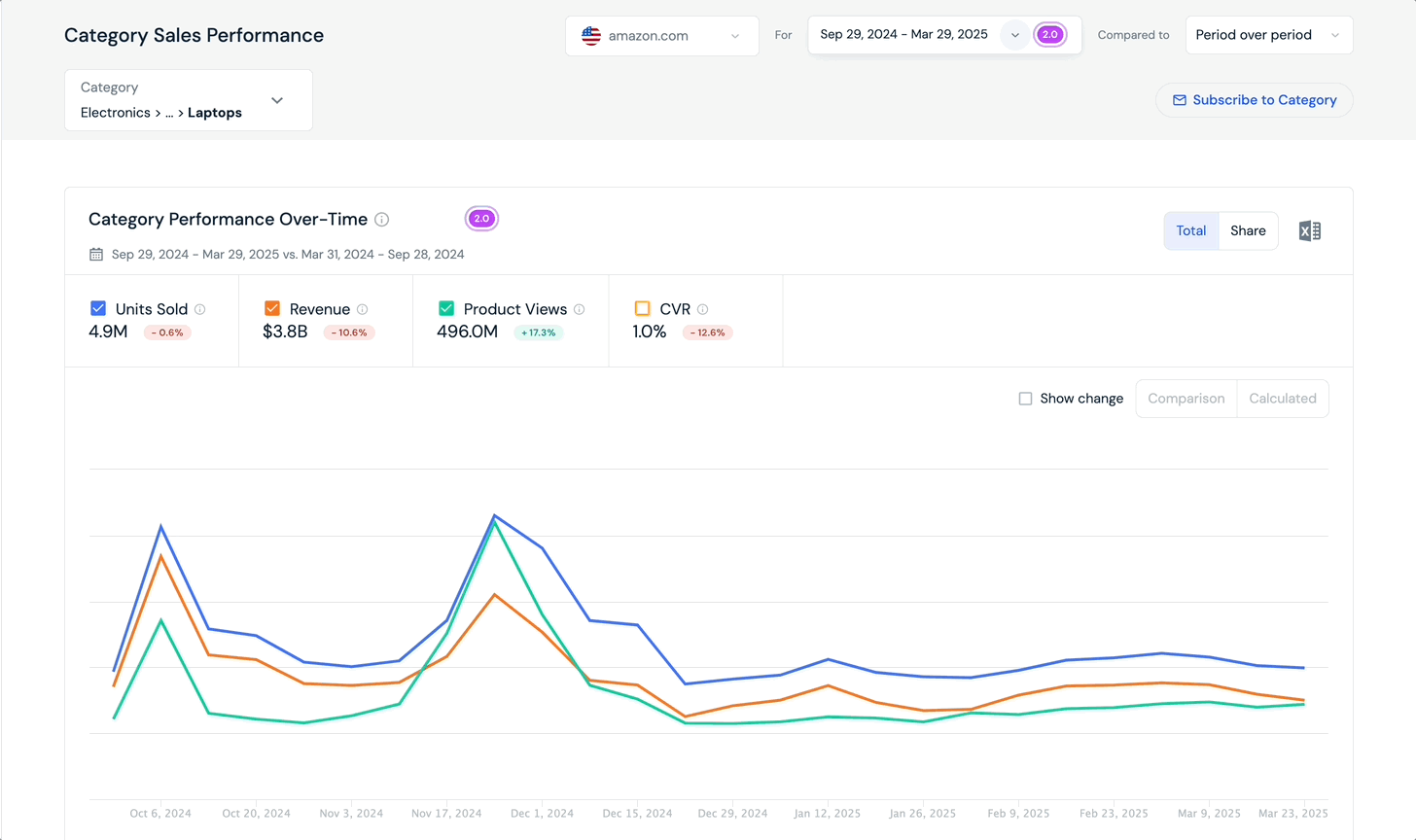The image size is (1416, 840).
Task: Expand the Category selector showing Laptops
Action: coord(277,100)
